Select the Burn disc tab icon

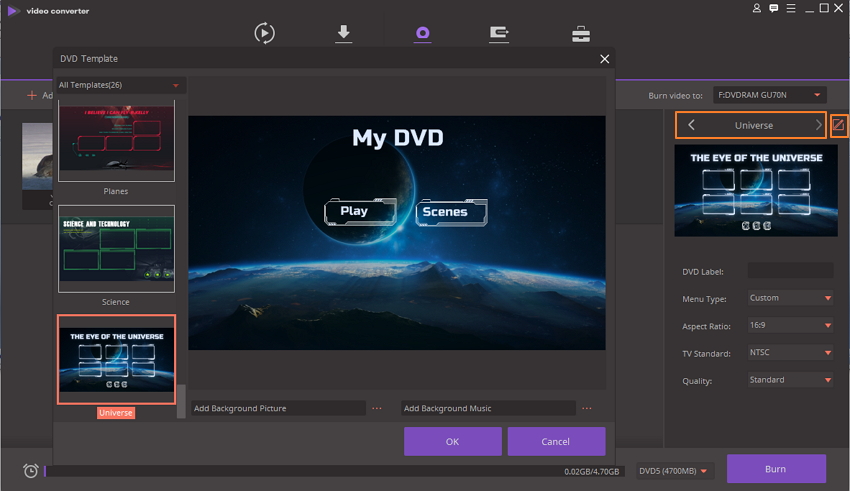[422, 33]
